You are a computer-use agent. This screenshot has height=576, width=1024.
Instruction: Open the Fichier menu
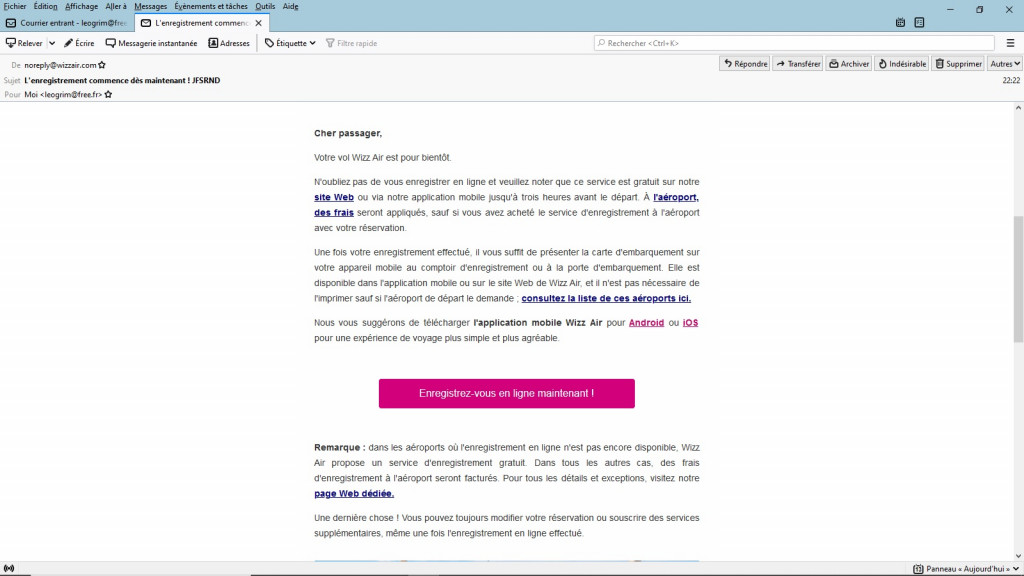pos(15,7)
